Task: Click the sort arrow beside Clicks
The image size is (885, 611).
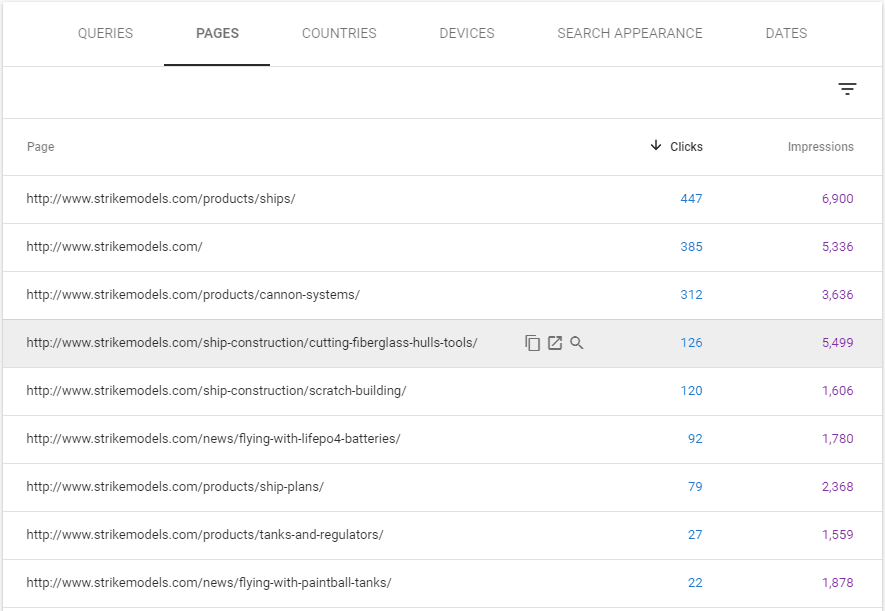Action: 655,146
